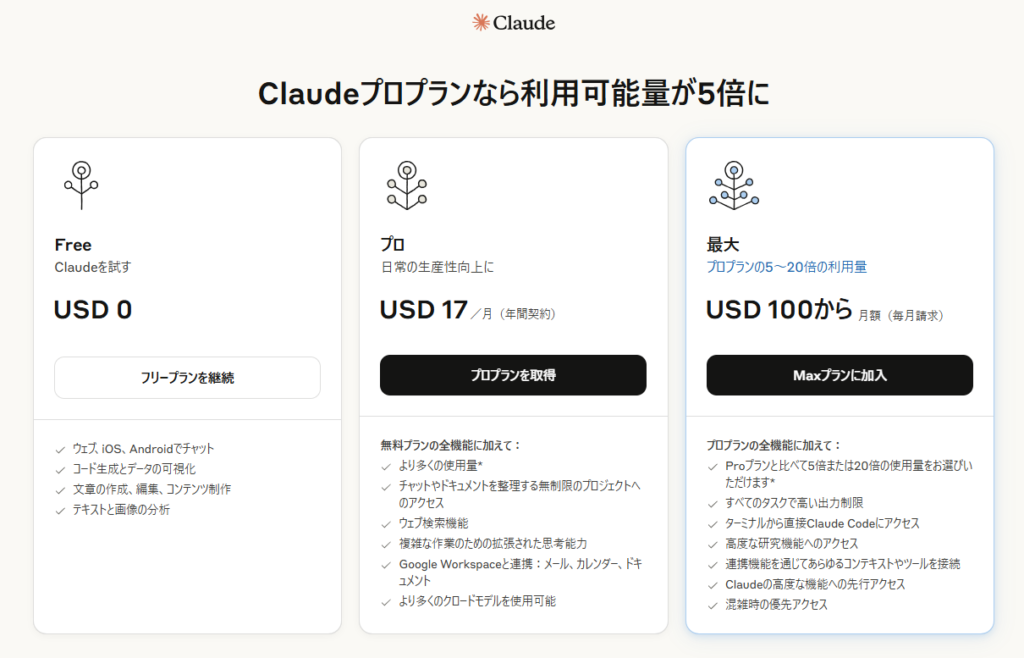Image resolution: width=1024 pixels, height=658 pixels.
Task: Click the プロプランを取得 button
Action: pos(513,375)
